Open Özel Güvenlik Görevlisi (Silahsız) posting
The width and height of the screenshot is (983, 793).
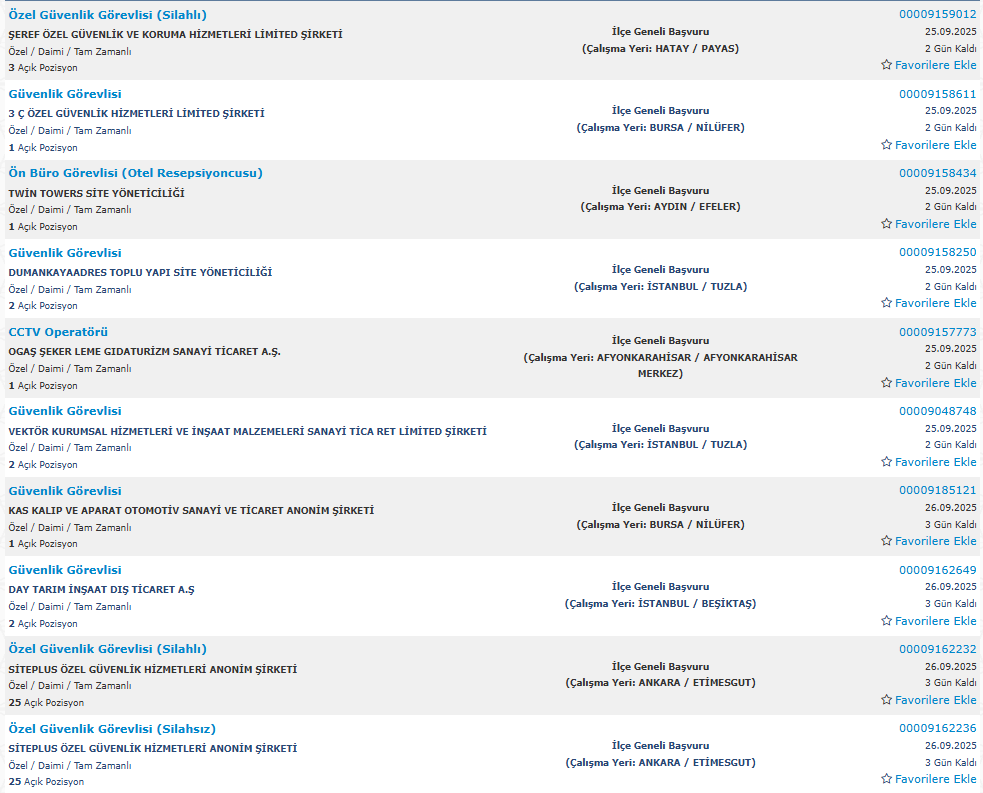(112, 729)
